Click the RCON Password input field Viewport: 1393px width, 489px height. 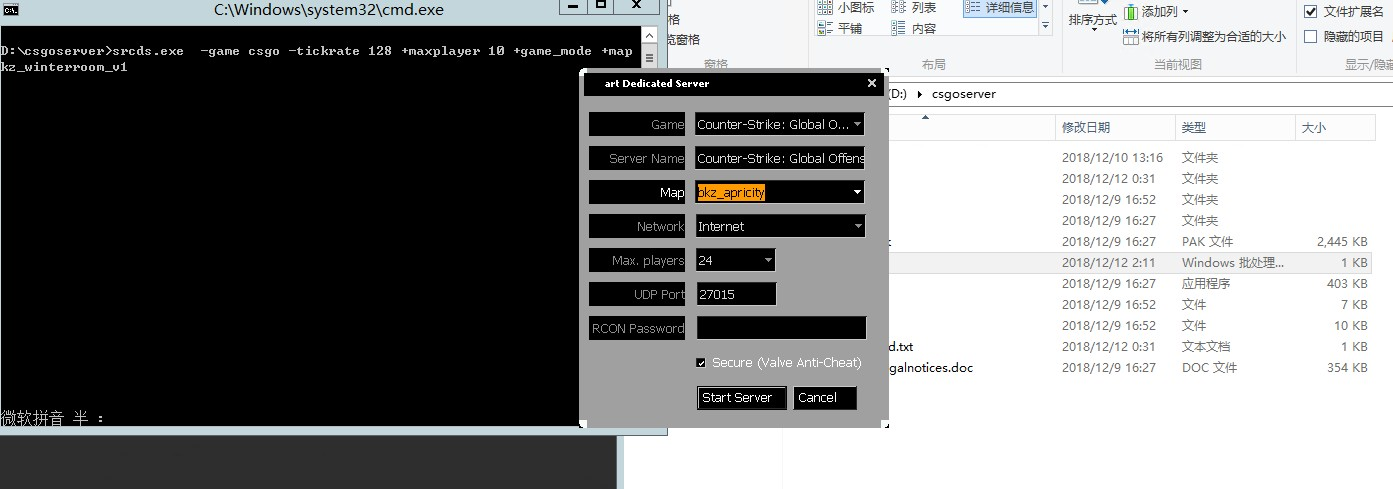[x=780, y=328]
